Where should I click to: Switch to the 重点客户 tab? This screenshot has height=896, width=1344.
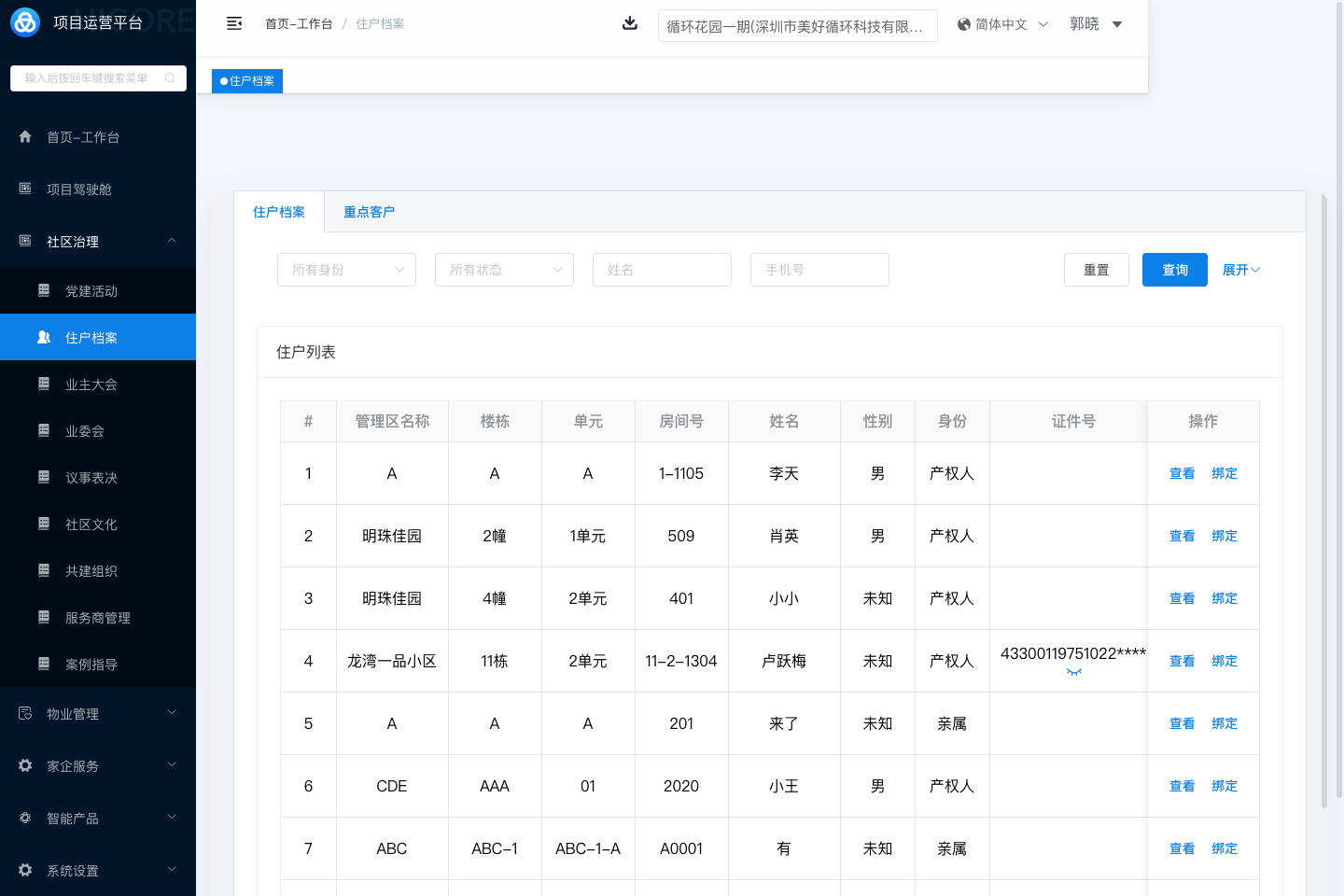click(369, 212)
